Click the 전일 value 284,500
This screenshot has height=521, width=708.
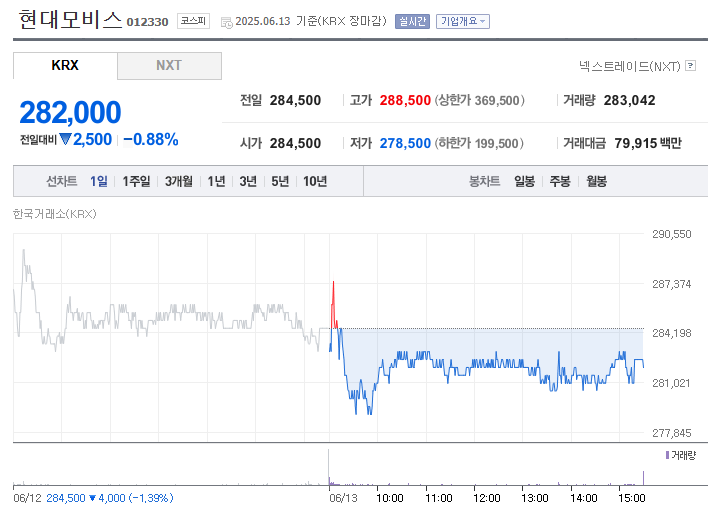pos(295,100)
